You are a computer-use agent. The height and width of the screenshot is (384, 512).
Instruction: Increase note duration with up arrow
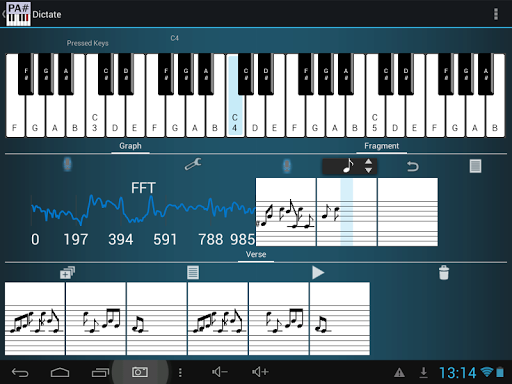pyautogui.click(x=368, y=162)
